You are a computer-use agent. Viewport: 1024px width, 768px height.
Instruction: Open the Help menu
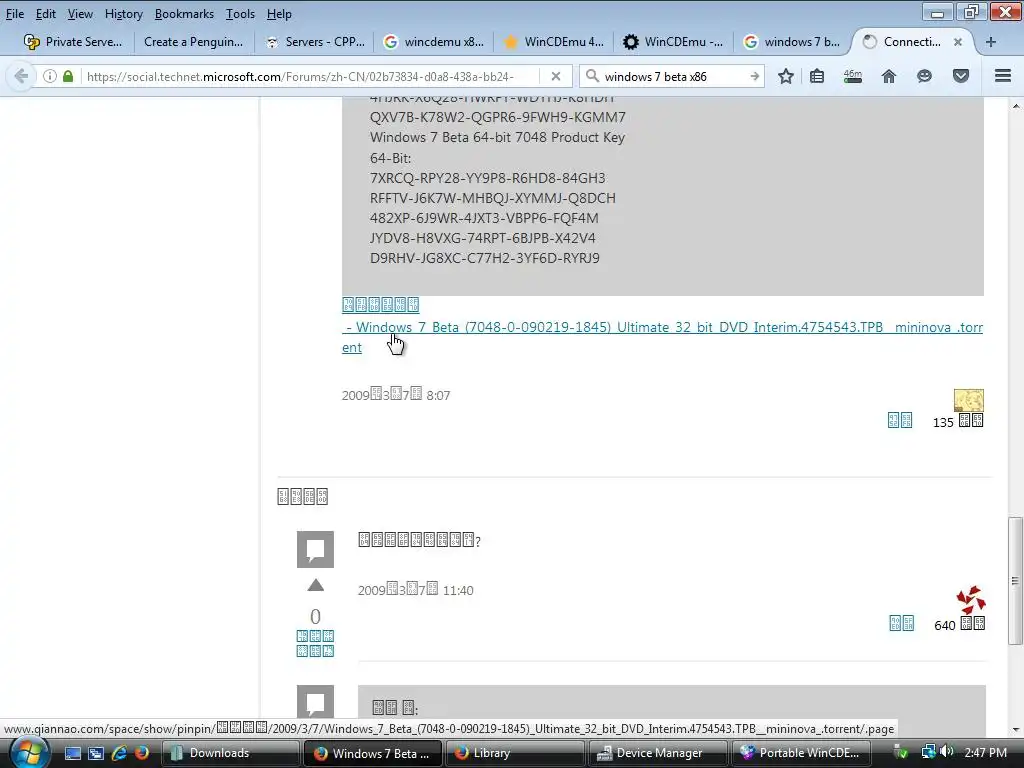coord(279,14)
